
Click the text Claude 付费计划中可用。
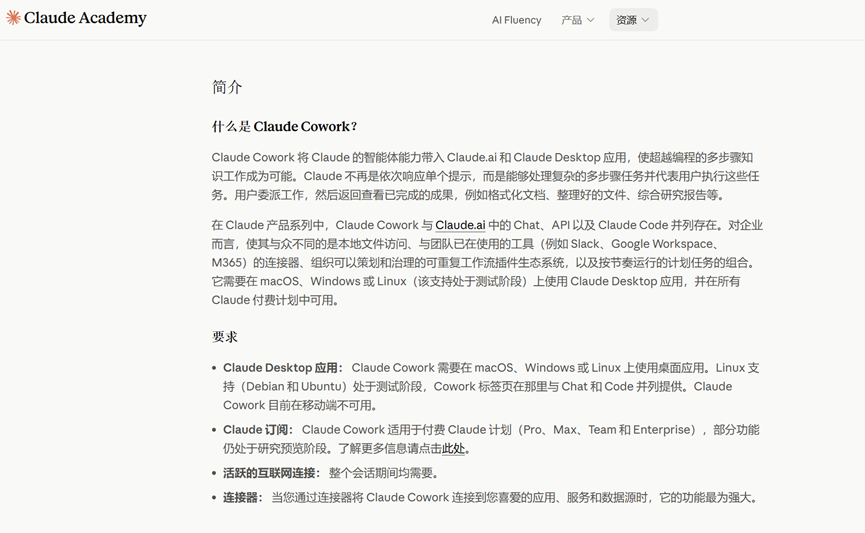click(x=275, y=300)
